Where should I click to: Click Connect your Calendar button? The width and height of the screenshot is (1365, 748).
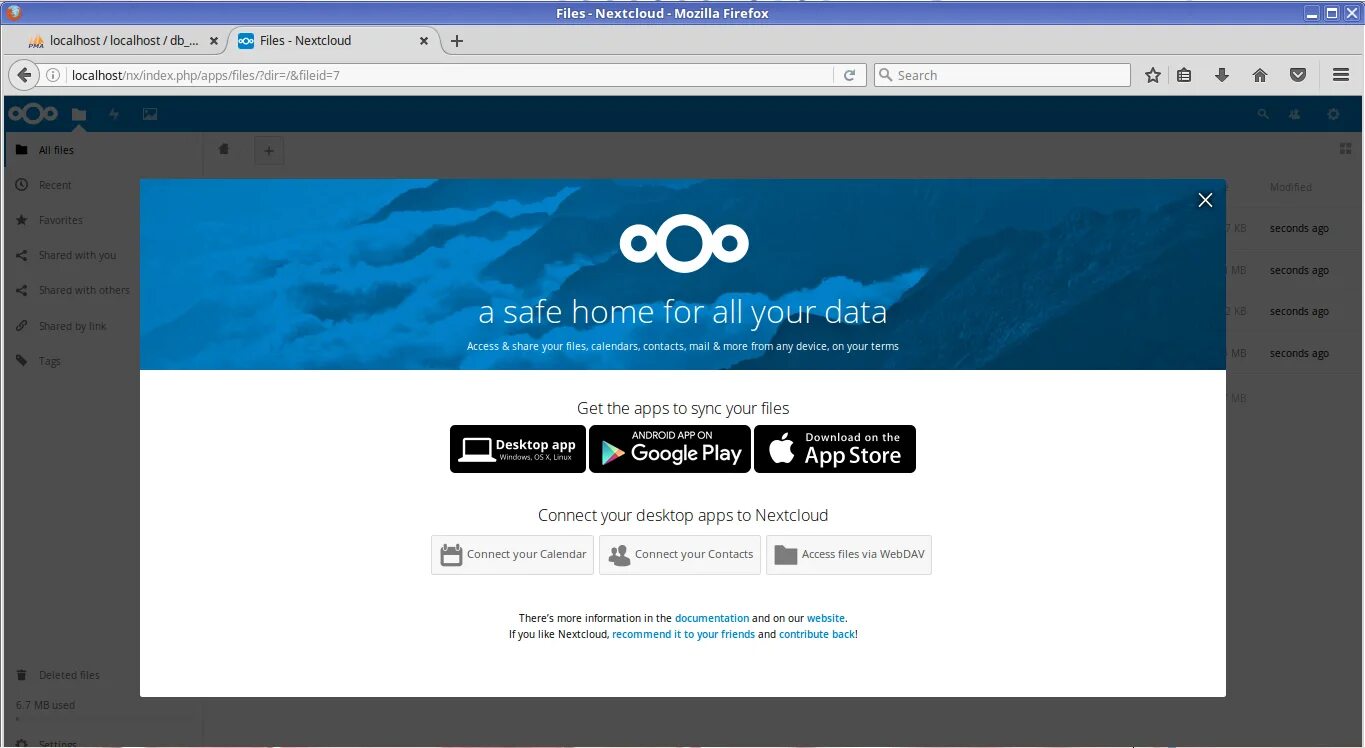[x=513, y=554]
